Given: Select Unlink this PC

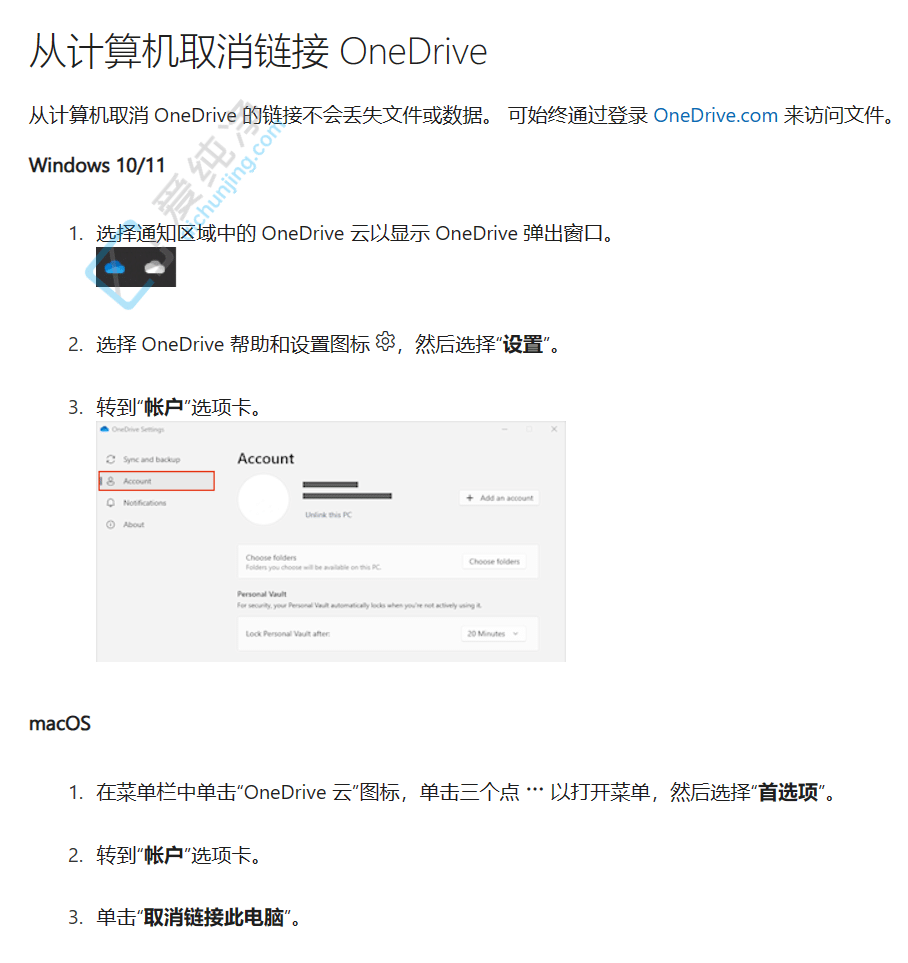Looking at the screenshot, I should click(x=329, y=515).
